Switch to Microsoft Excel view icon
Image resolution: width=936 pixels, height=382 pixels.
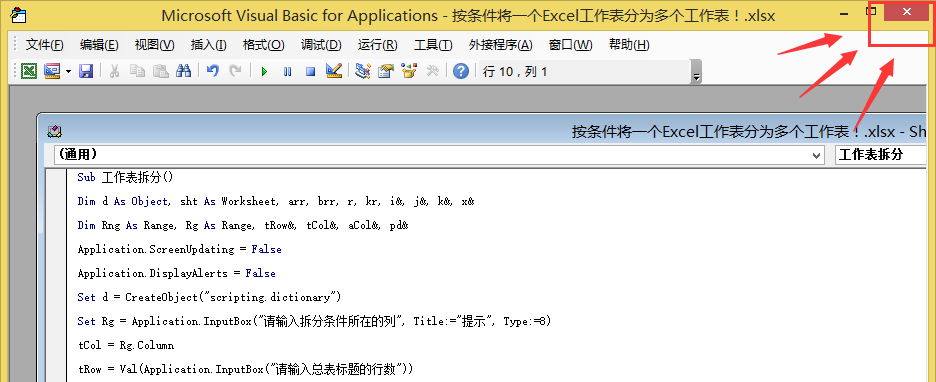pyautogui.click(x=29, y=72)
